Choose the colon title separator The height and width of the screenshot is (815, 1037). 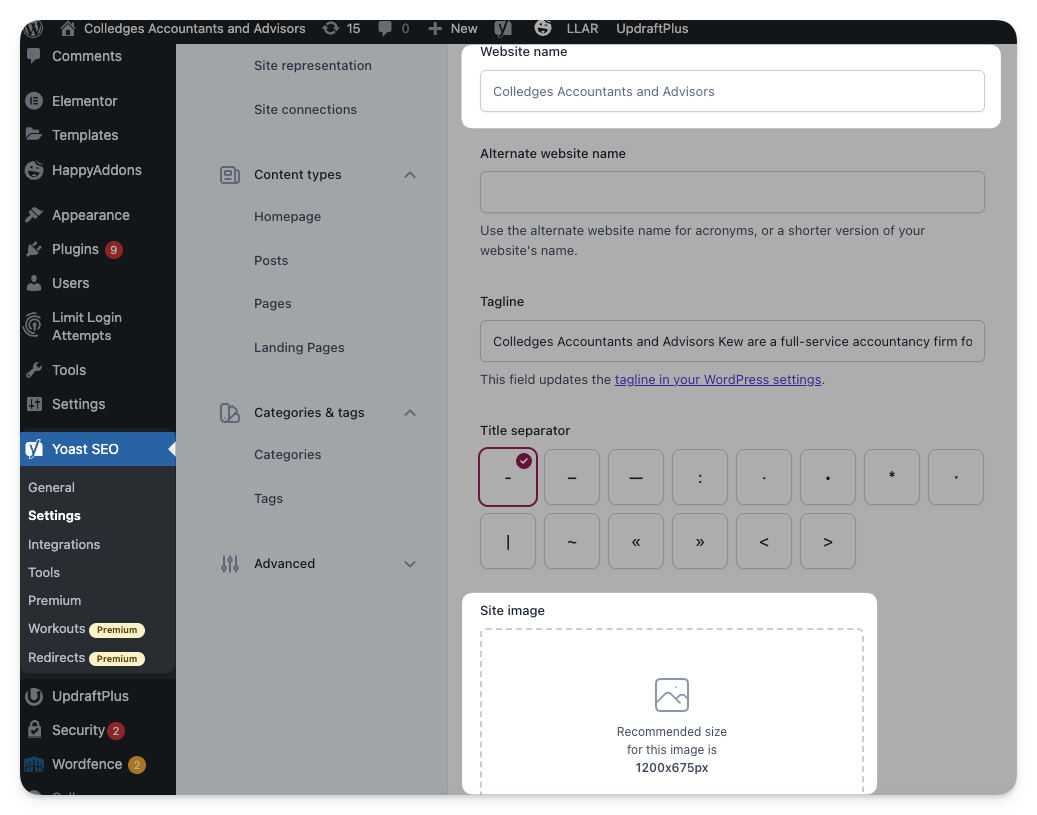coord(700,477)
